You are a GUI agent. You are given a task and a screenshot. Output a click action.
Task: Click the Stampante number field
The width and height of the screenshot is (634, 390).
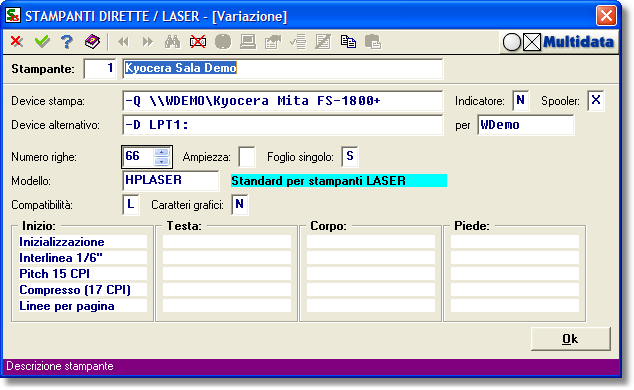[x=99, y=68]
